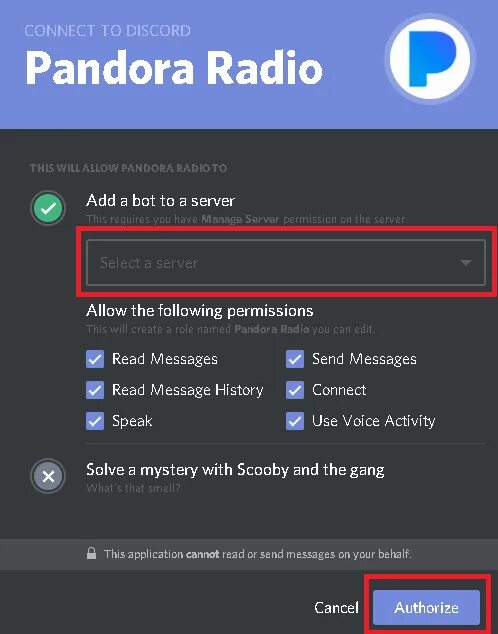This screenshot has height=634, width=498.
Task: Click the dropdown arrow in the server selector
Action: 466,263
